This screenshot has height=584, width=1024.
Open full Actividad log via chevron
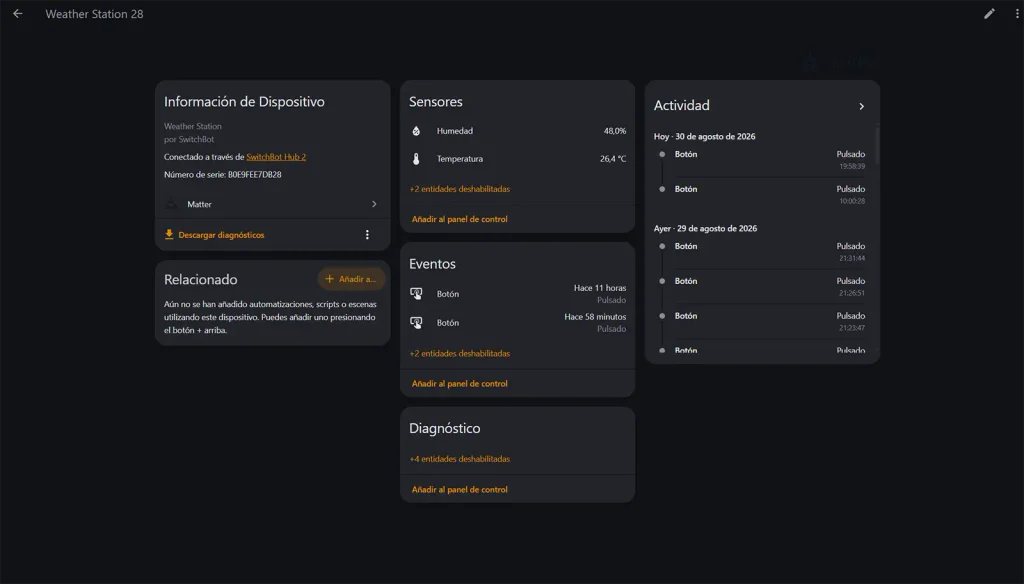pyautogui.click(x=861, y=106)
